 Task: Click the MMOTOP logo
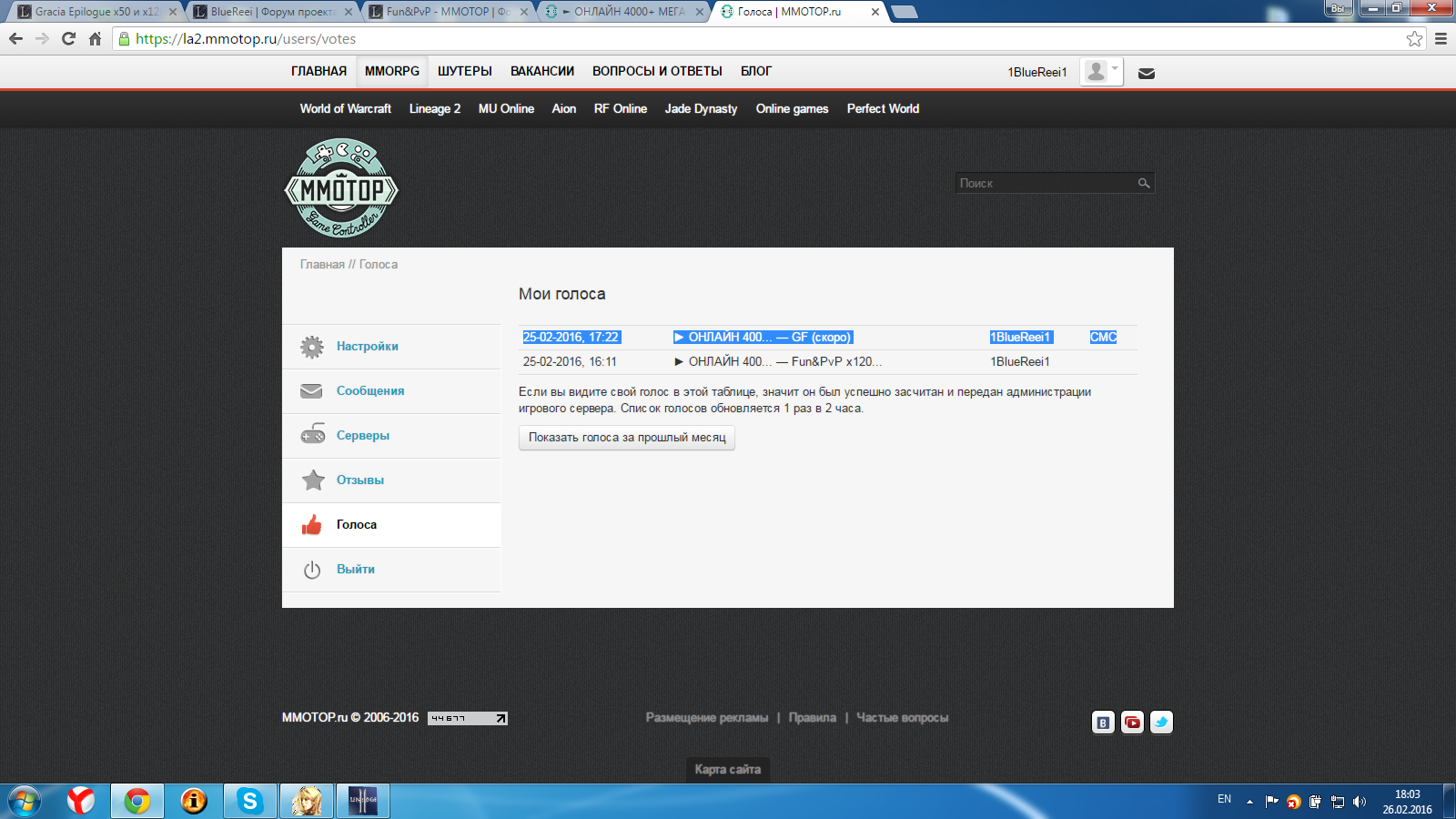(341, 188)
